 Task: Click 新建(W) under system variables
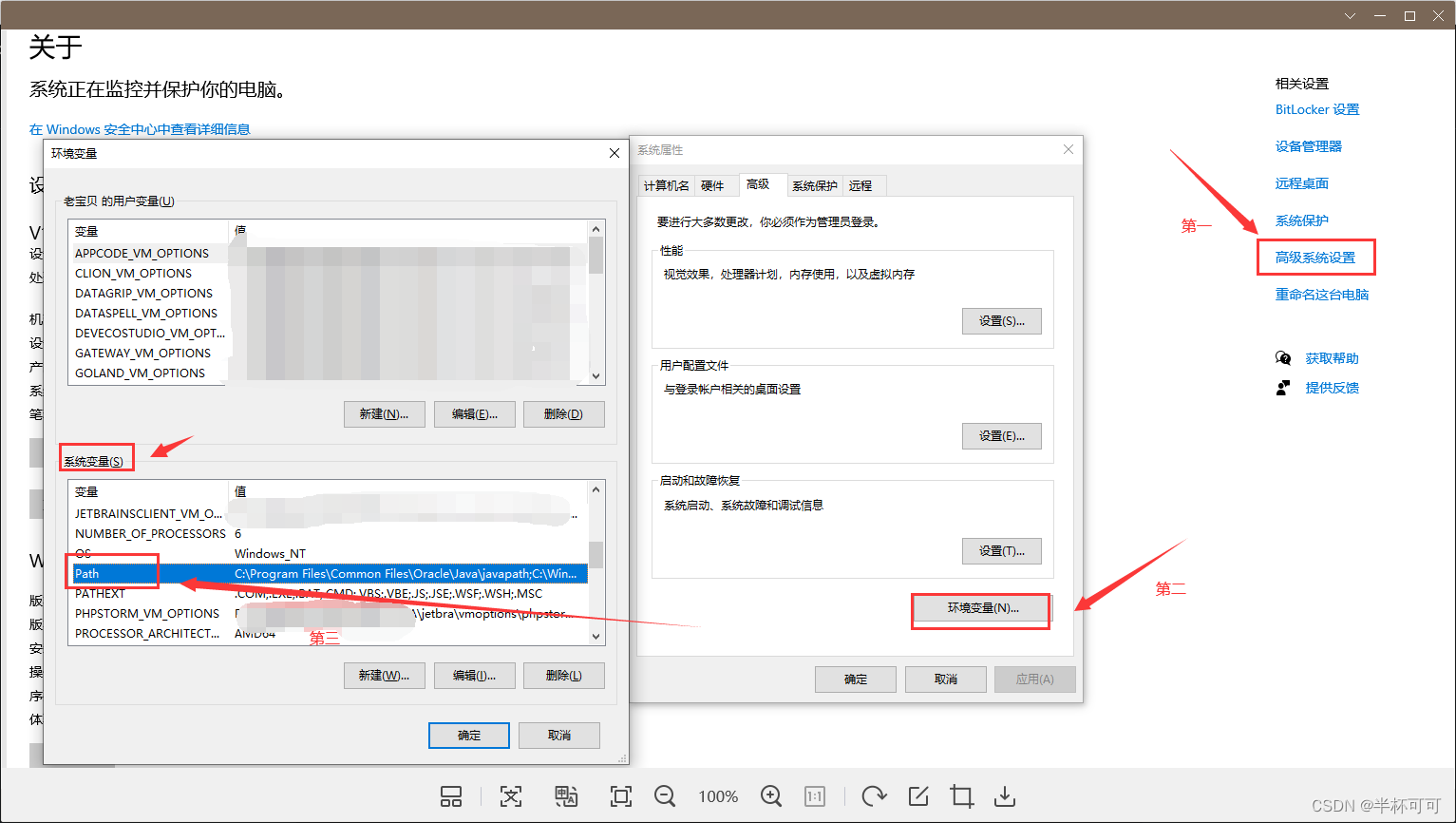(384, 675)
